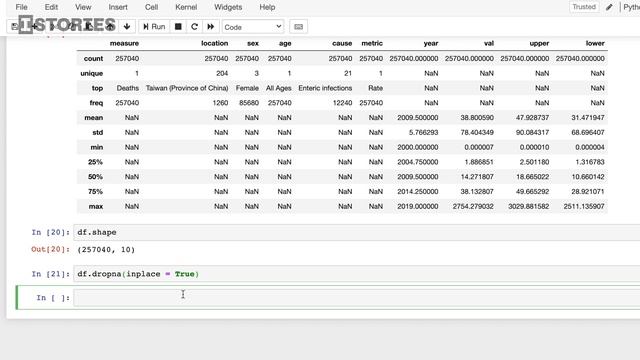Select the In [20]: prompt label

pyautogui.click(x=51, y=232)
